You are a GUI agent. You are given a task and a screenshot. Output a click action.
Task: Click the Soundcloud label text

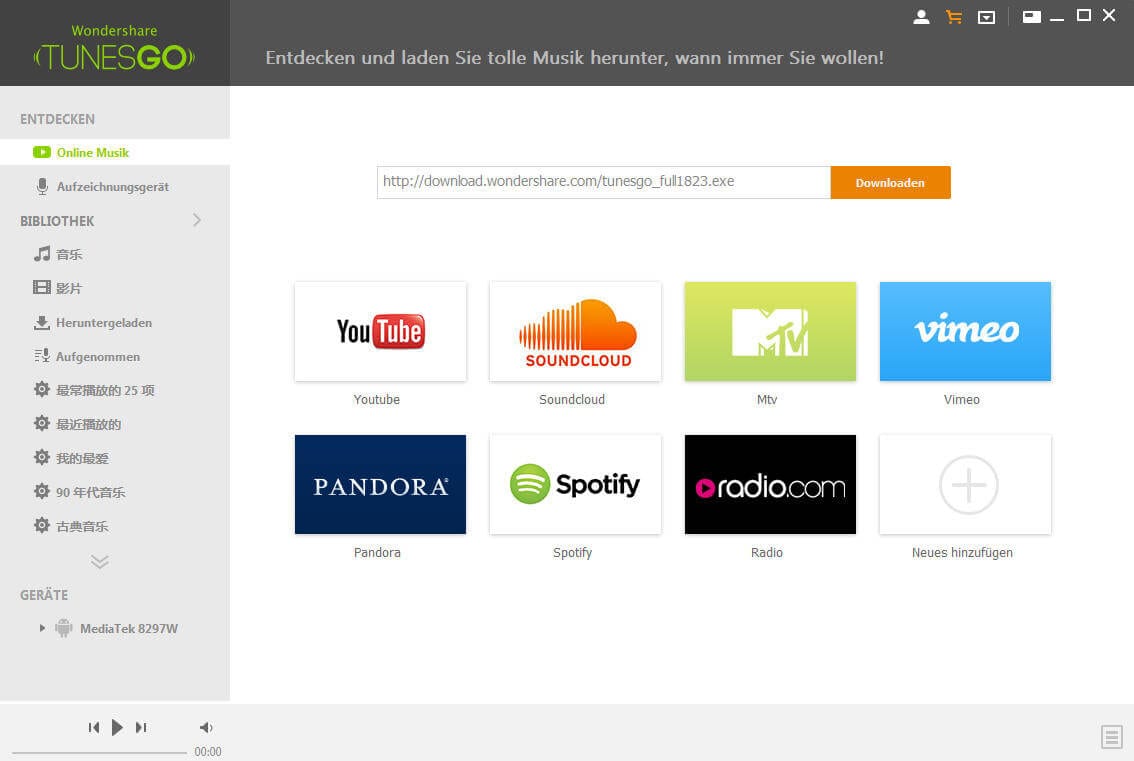pyautogui.click(x=571, y=399)
